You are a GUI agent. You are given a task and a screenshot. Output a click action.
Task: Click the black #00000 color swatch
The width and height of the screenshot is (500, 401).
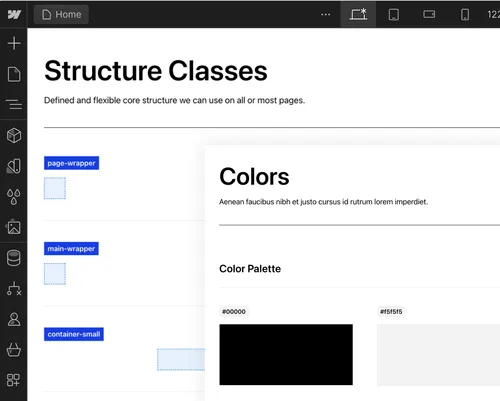(286, 355)
